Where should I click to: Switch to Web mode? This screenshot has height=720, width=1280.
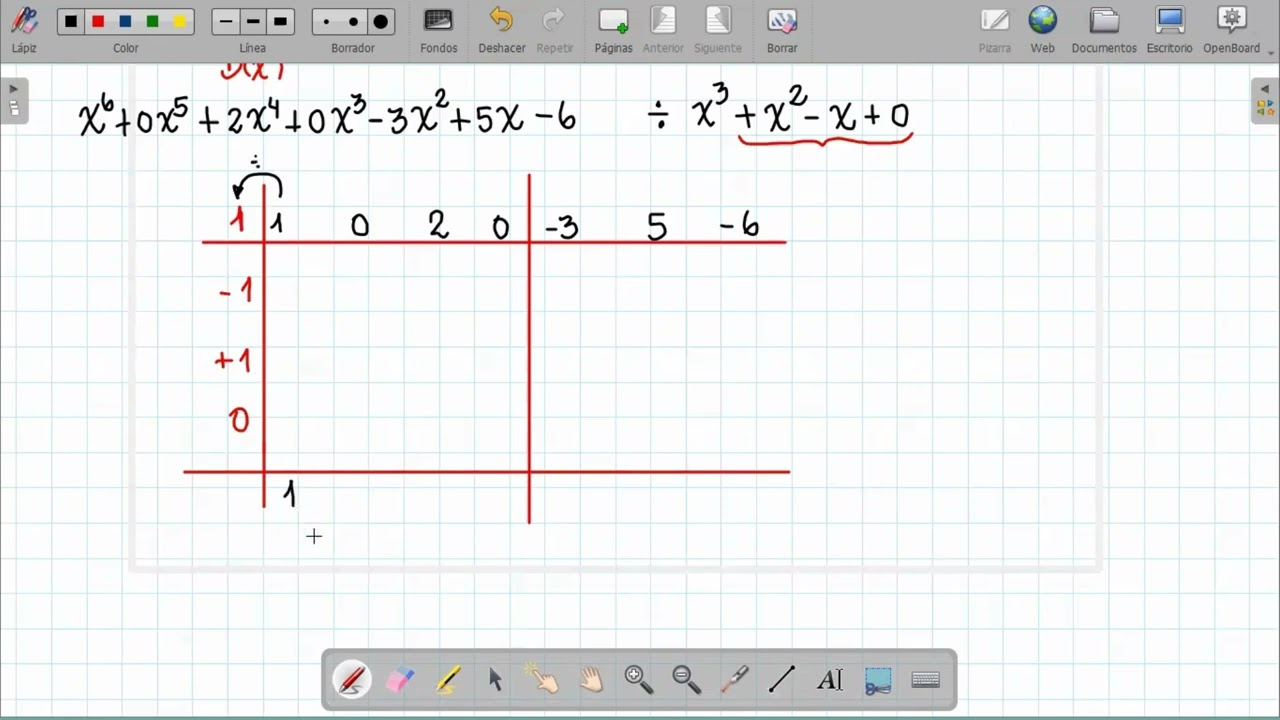tap(1042, 29)
